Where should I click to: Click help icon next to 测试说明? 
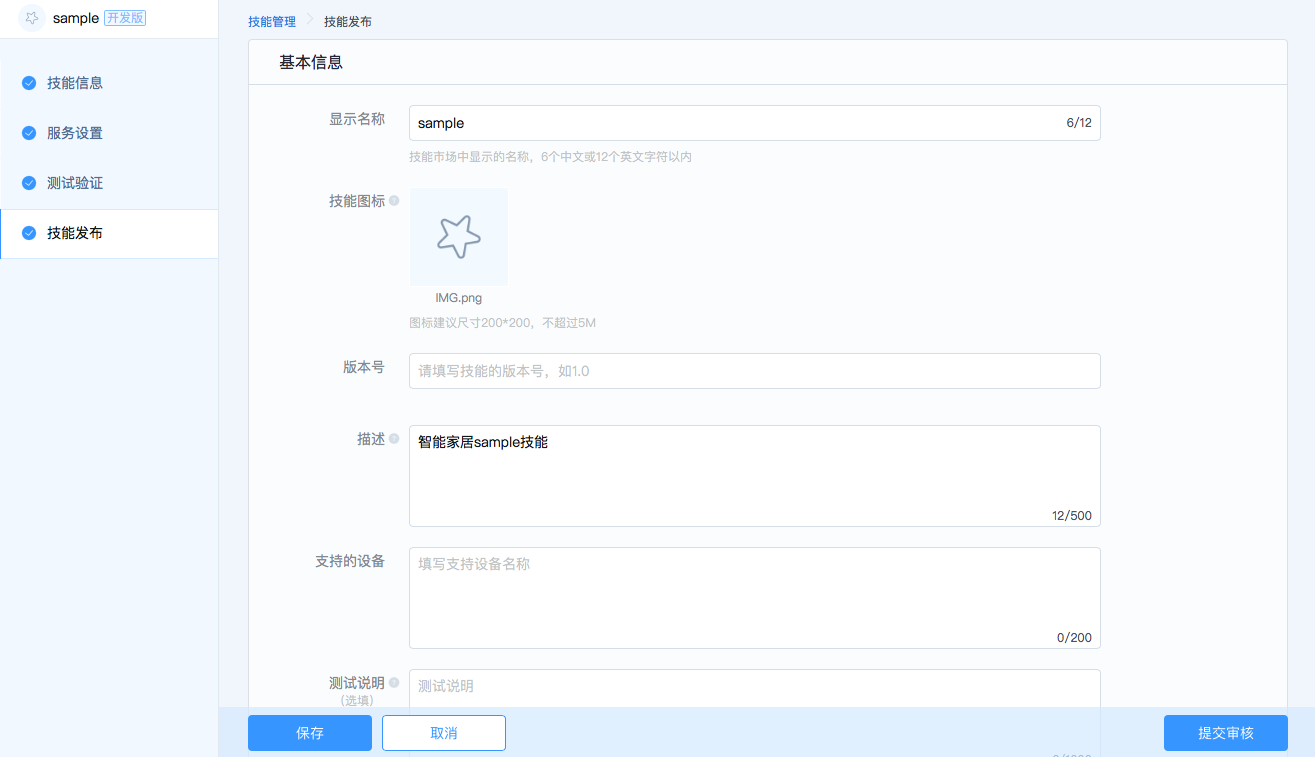pos(394,683)
